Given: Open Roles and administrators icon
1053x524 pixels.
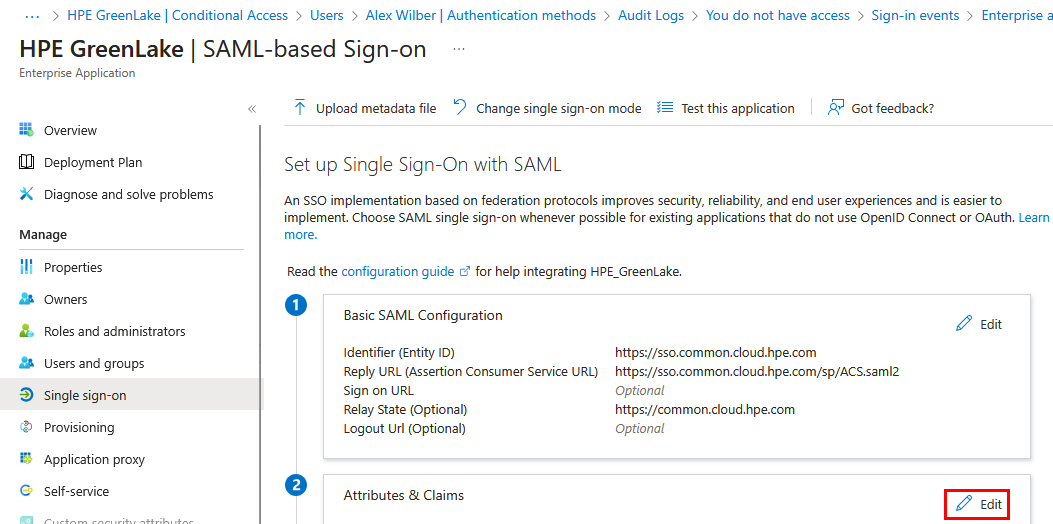Looking at the screenshot, I should click(x=27, y=331).
